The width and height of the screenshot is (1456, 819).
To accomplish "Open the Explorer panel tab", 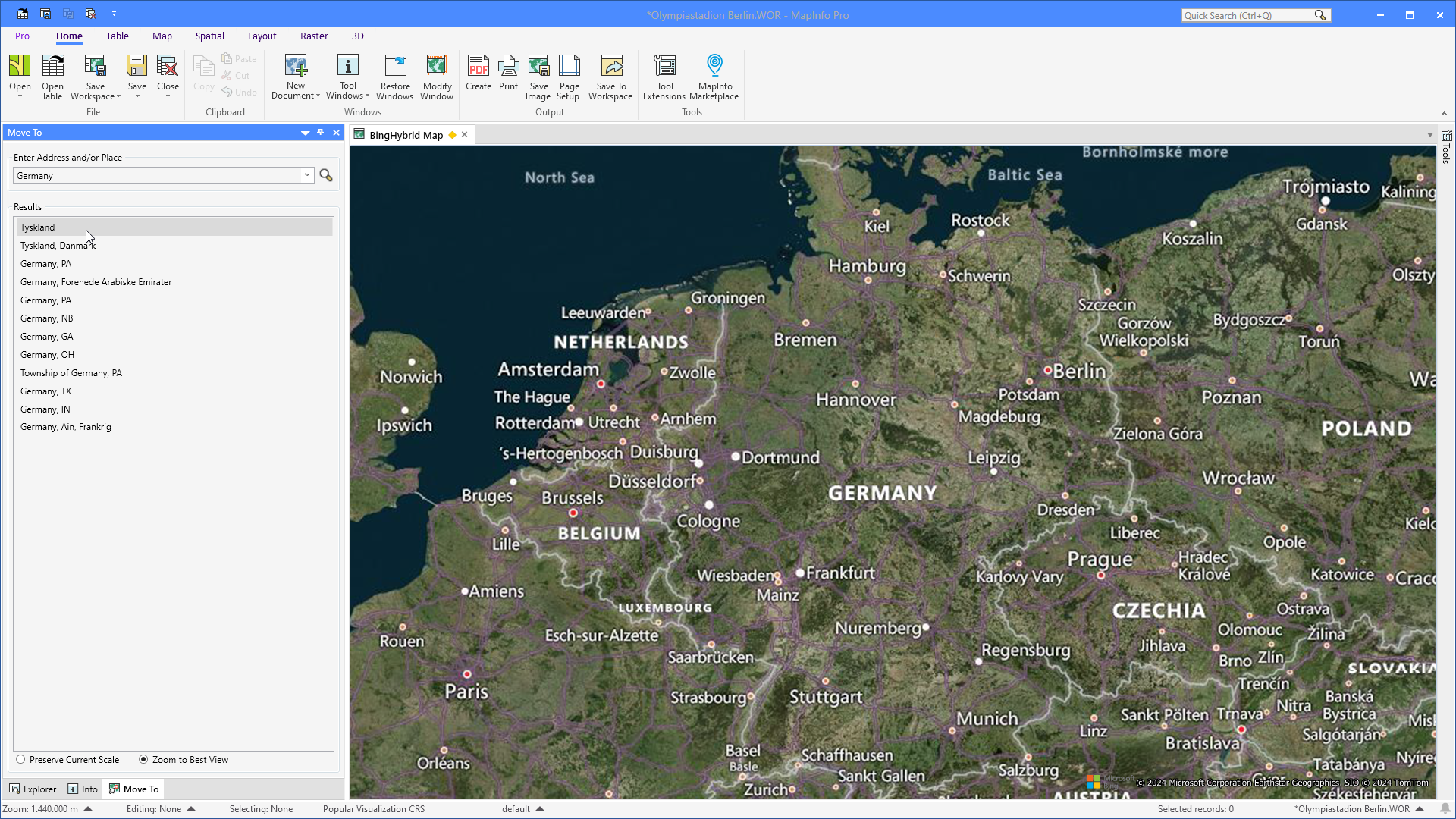I will coord(33,789).
